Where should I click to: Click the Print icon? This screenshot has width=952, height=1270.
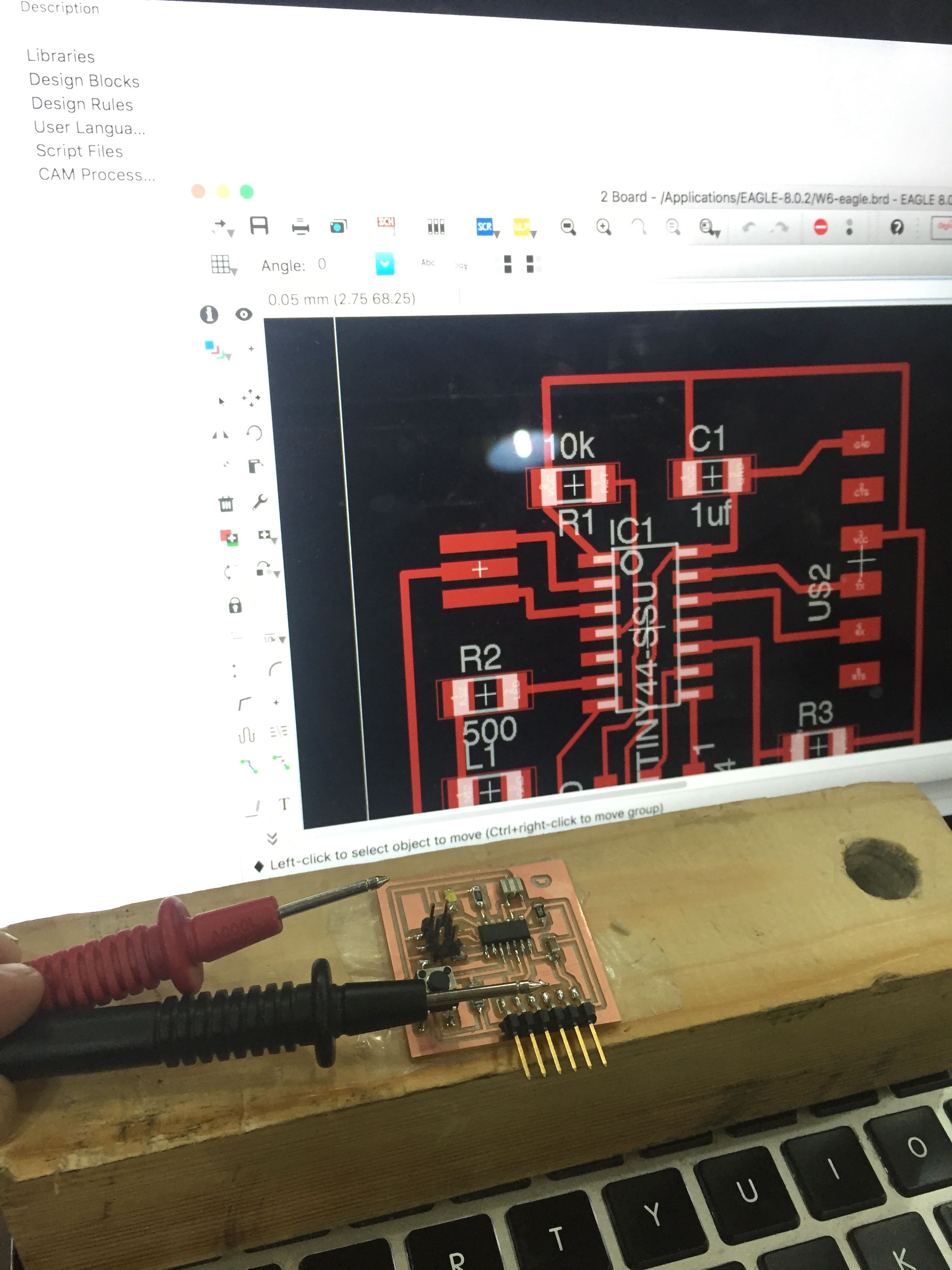300,227
